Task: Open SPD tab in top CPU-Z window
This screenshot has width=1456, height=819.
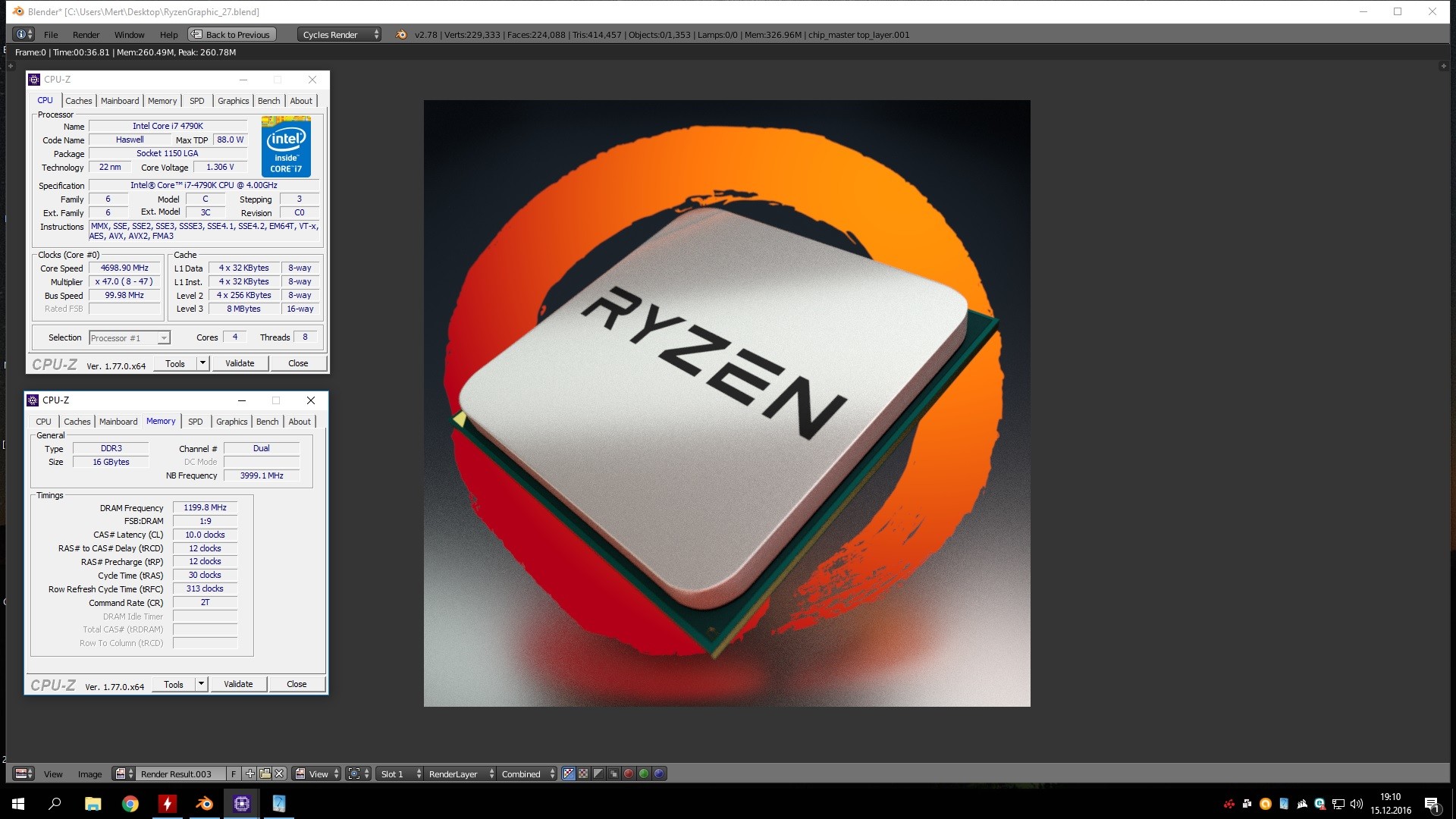Action: click(196, 101)
